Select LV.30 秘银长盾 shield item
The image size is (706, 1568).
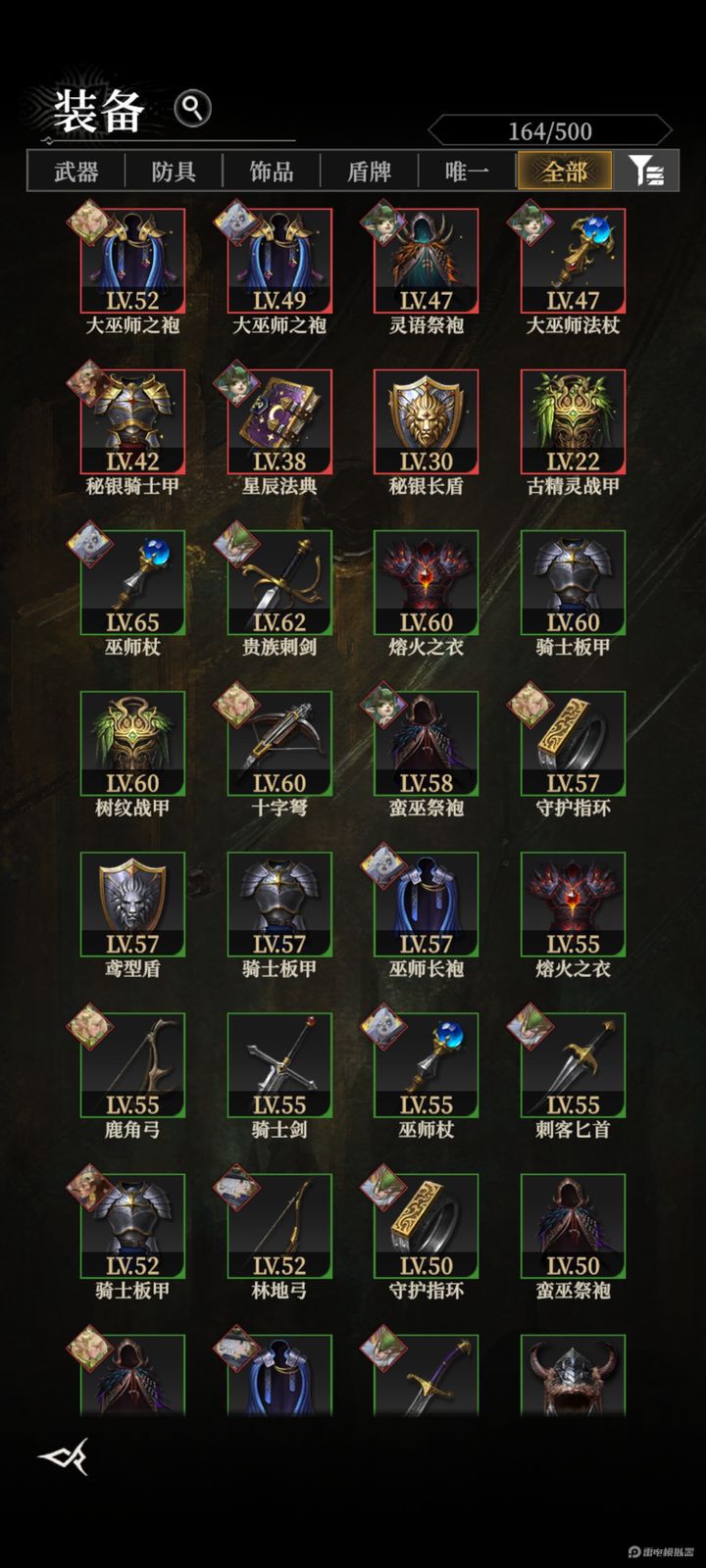[426, 421]
